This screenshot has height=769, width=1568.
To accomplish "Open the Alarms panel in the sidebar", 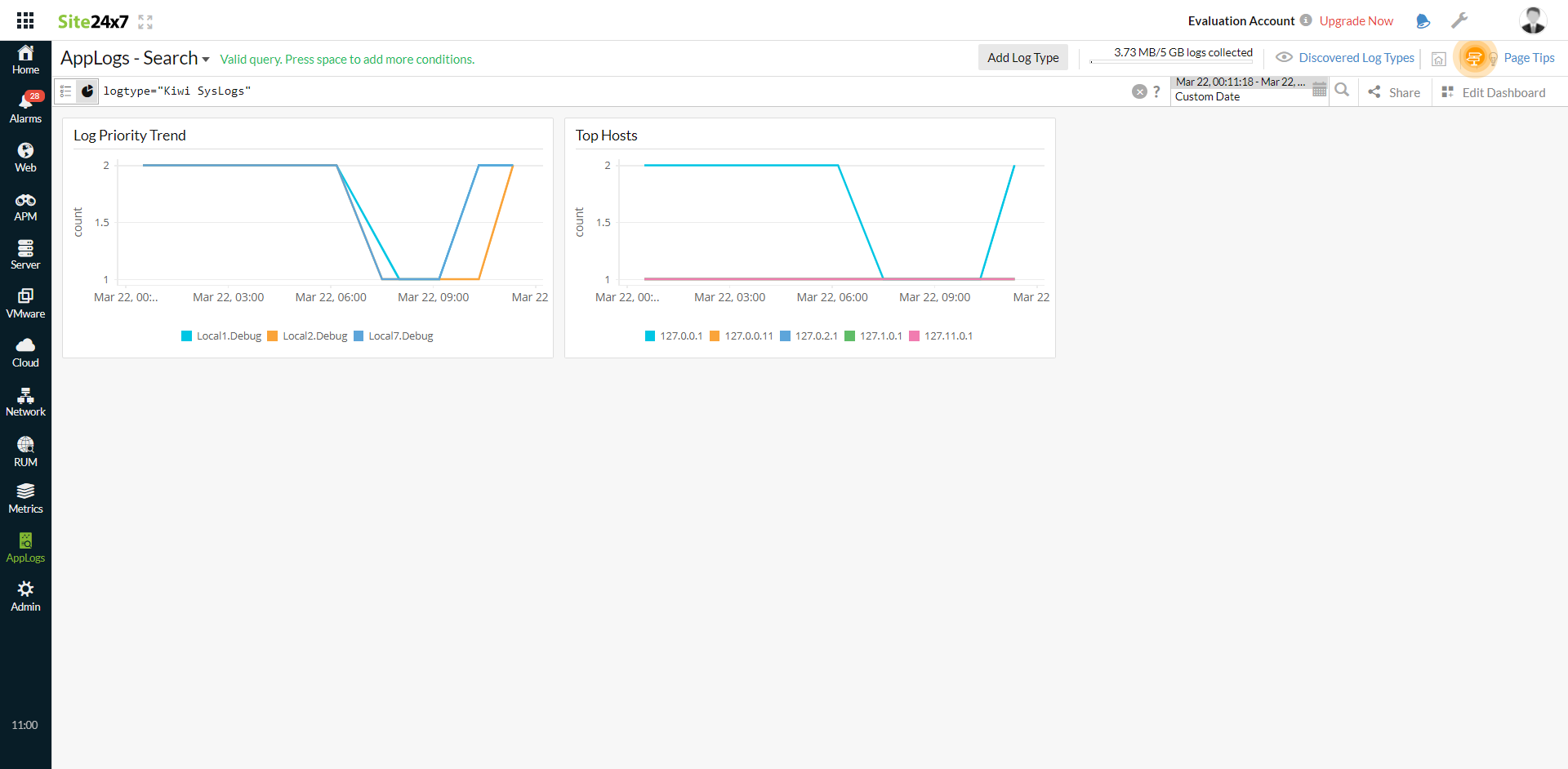I will click(25, 106).
